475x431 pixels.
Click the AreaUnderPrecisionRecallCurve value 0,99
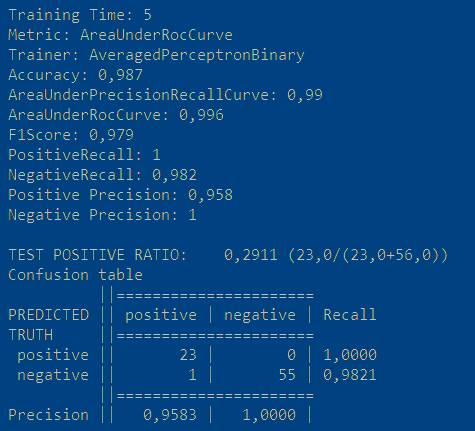(305, 95)
